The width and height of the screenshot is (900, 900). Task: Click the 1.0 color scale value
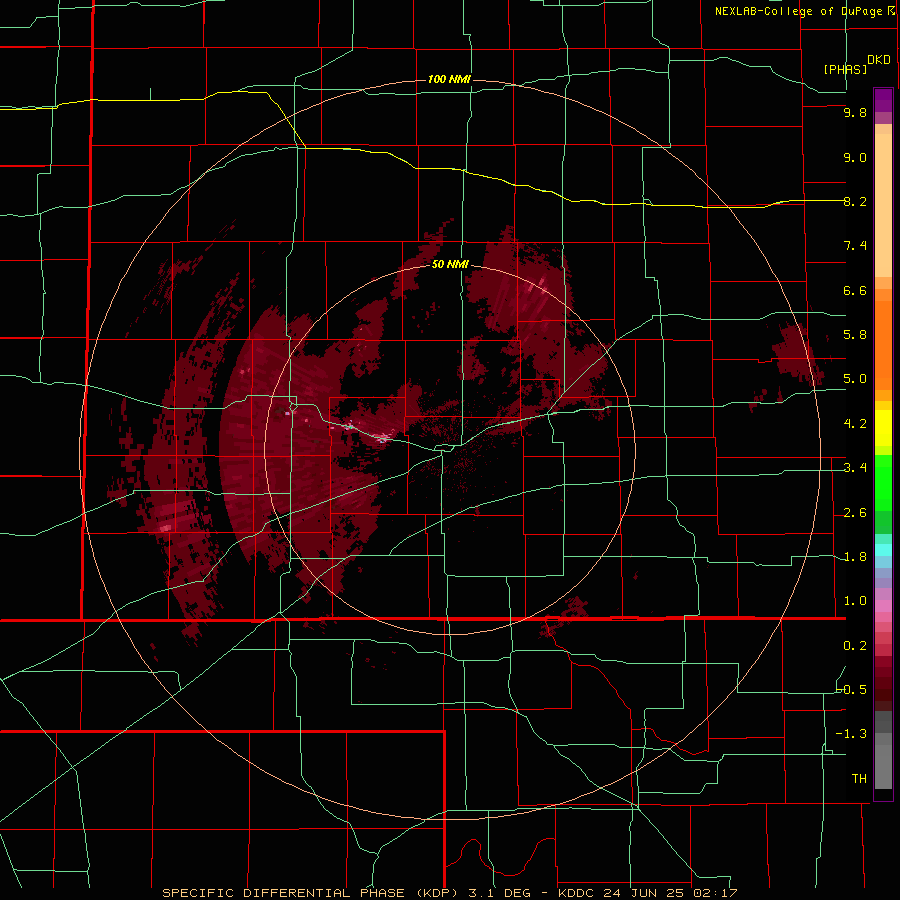[855, 601]
